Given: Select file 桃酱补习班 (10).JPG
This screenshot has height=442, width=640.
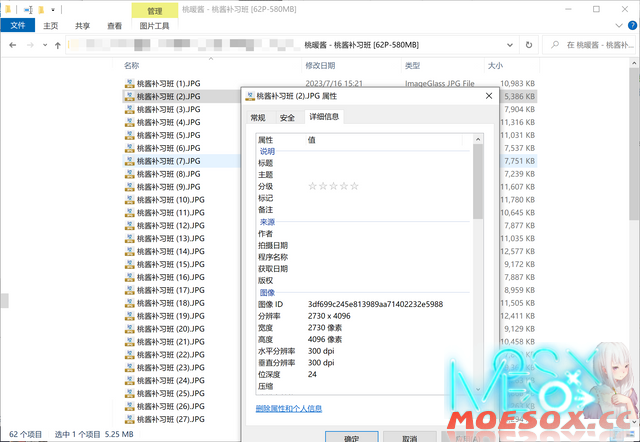Looking at the screenshot, I should 171,200.
